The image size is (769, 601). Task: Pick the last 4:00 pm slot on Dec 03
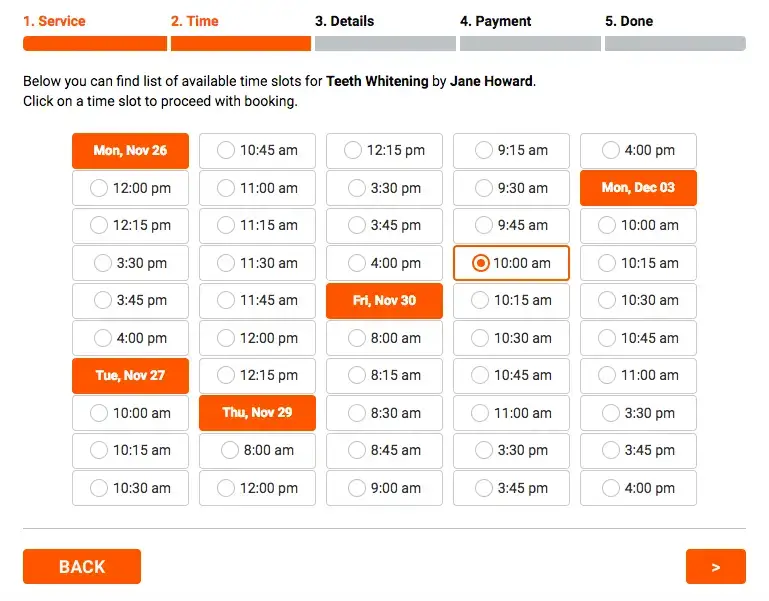pyautogui.click(x=638, y=488)
